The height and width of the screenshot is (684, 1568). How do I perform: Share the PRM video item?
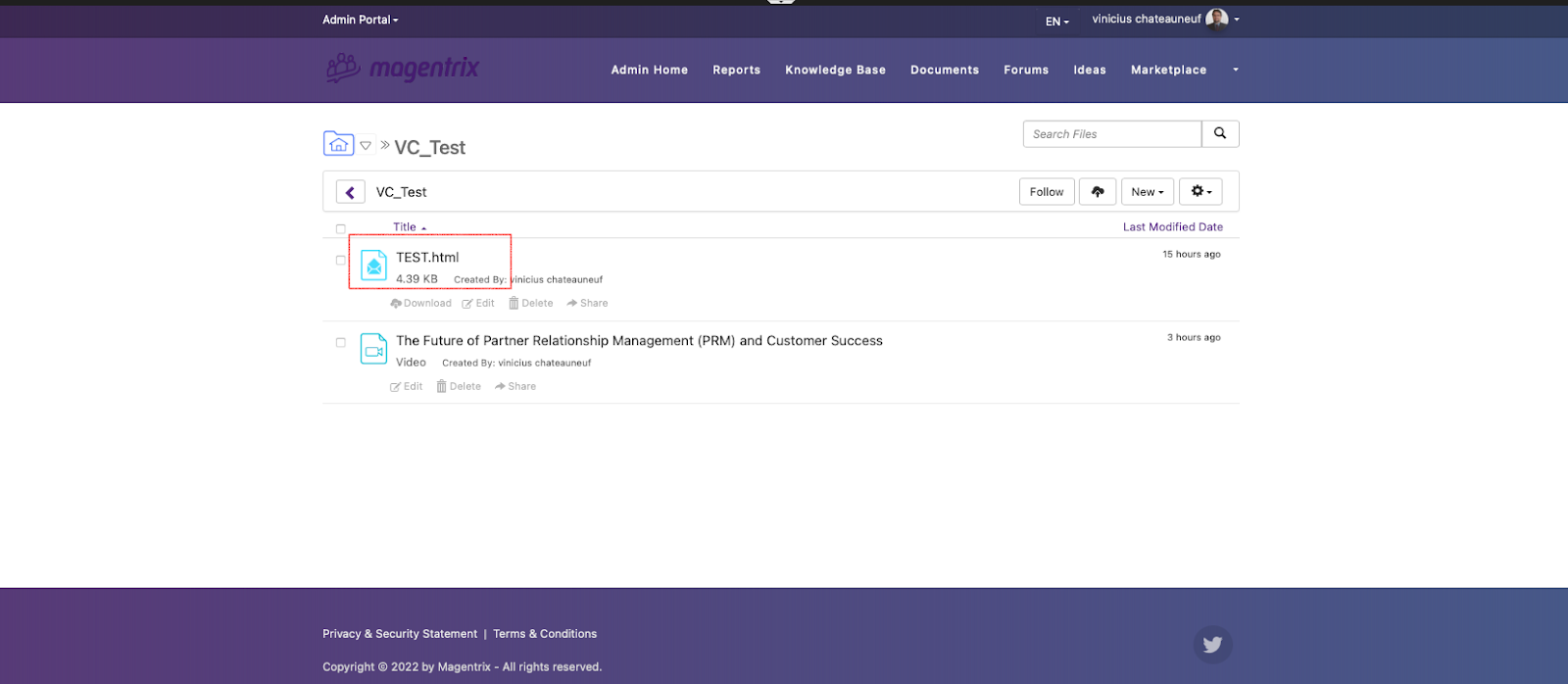point(515,386)
